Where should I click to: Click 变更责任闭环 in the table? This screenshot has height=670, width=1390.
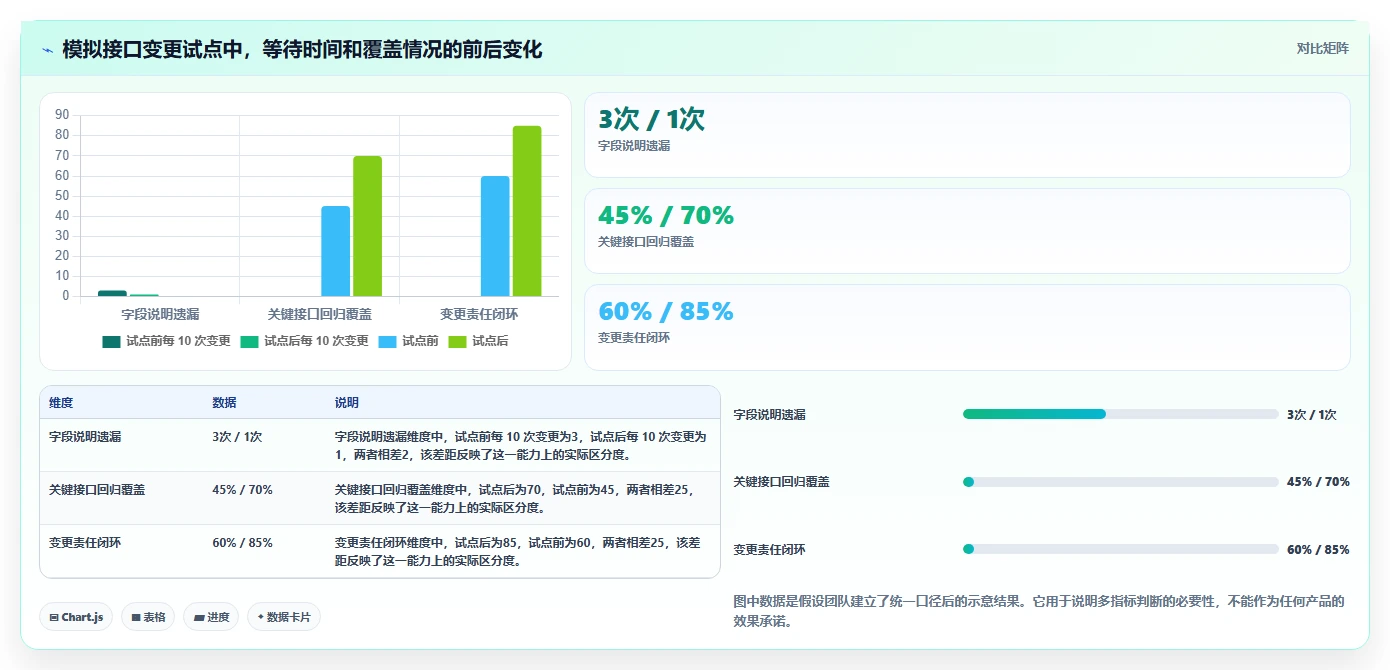tap(85, 543)
